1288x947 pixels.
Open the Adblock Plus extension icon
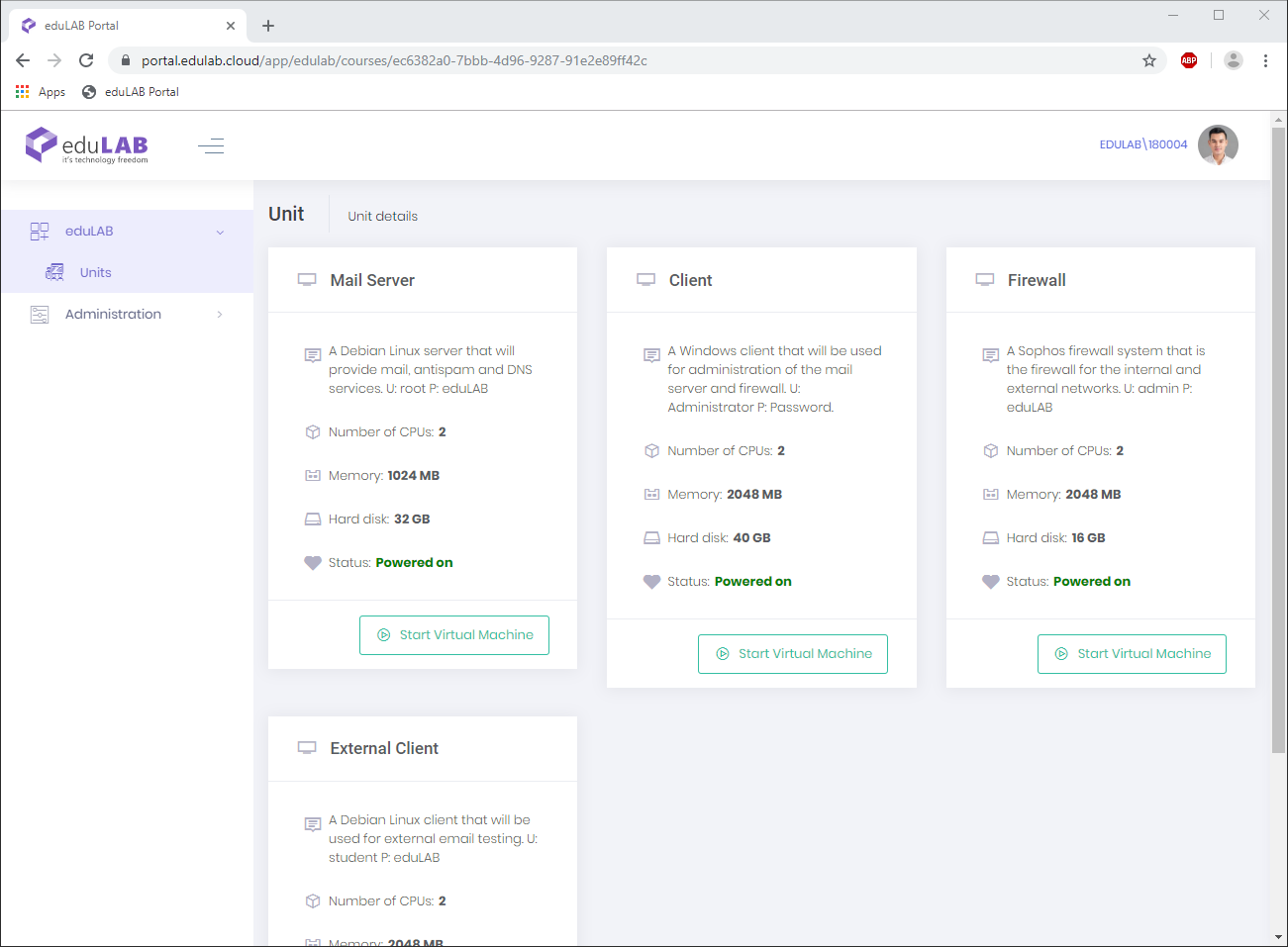click(x=1189, y=60)
